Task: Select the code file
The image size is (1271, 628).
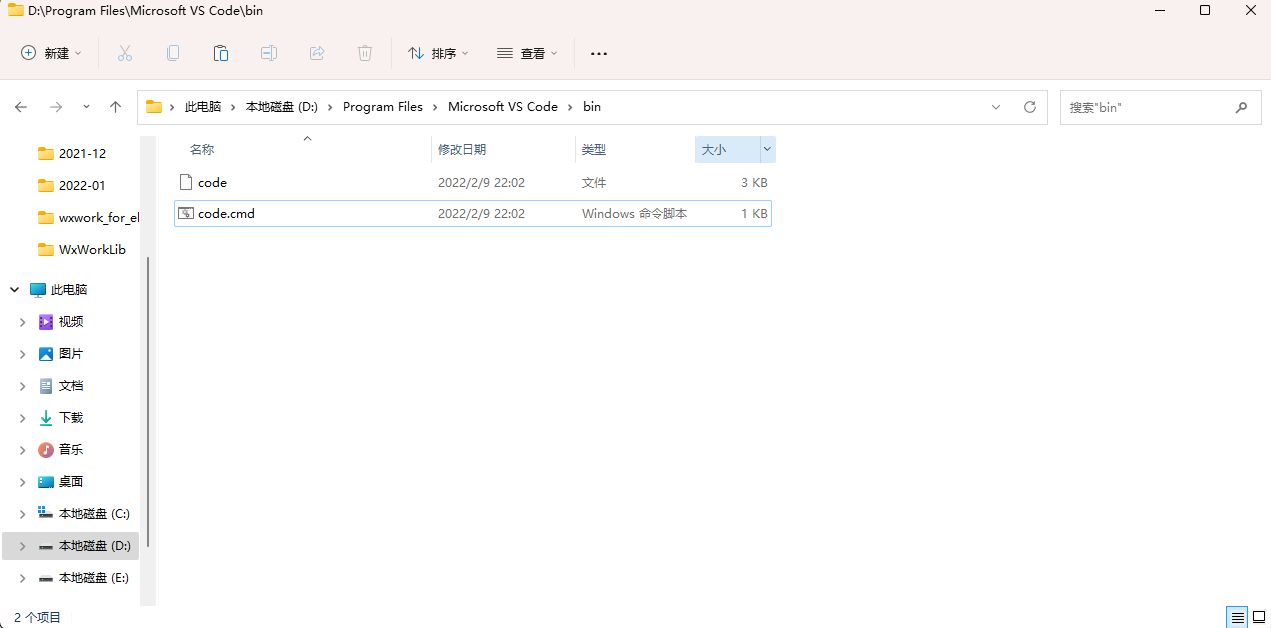Action: [473, 182]
